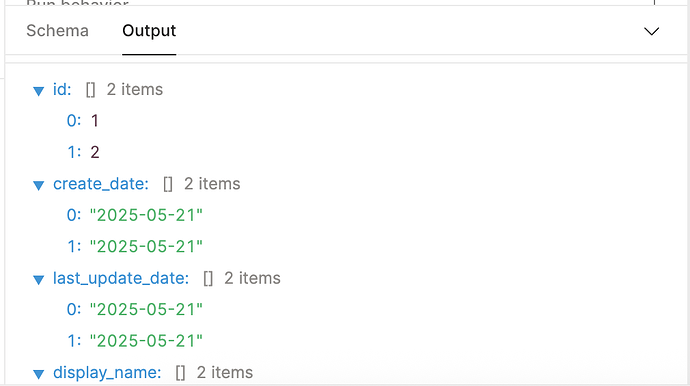Click the array brackets icon next to id
The image size is (690, 386).
click(90, 90)
